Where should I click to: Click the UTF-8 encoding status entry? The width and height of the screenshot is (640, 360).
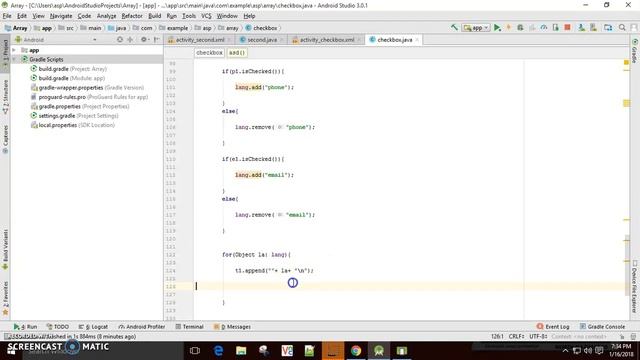click(x=538, y=336)
